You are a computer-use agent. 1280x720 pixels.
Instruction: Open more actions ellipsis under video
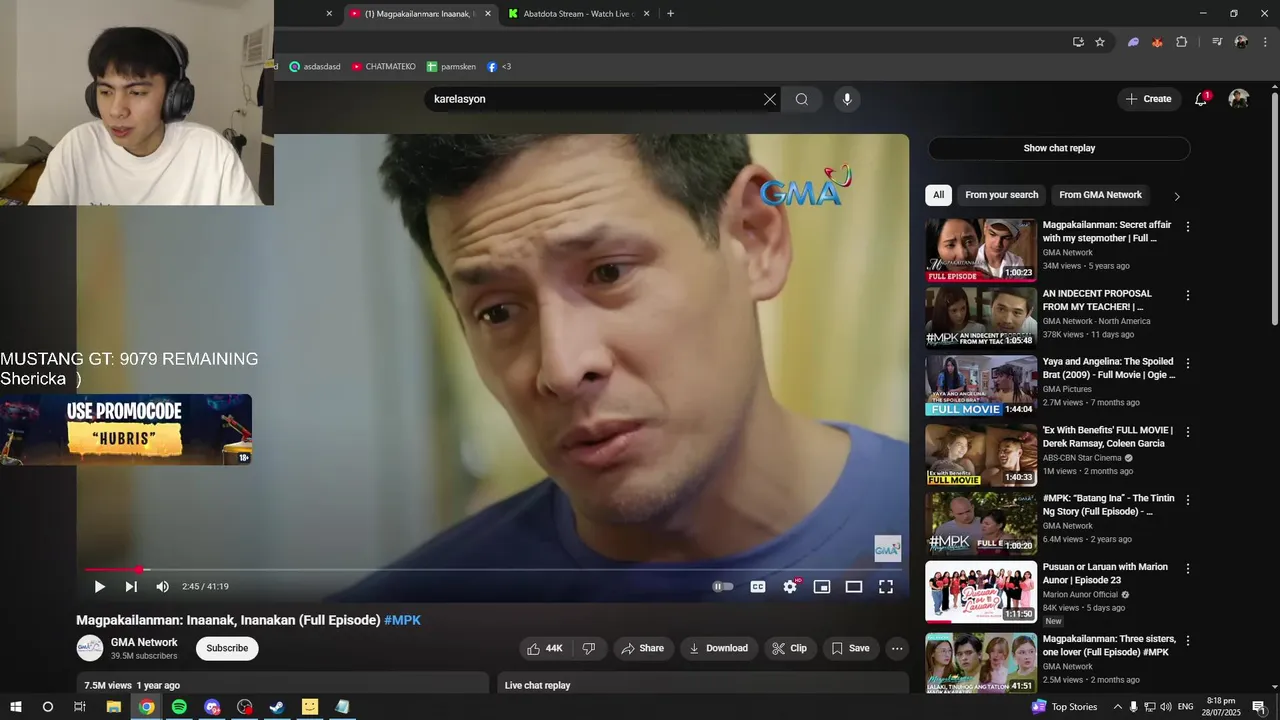[897, 648]
